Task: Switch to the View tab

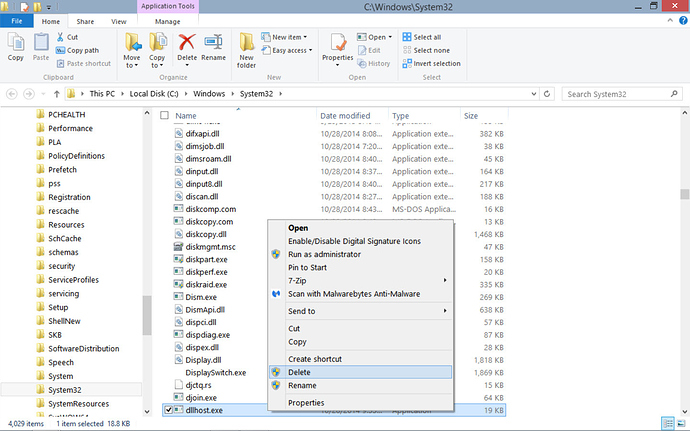Action: 118,21
